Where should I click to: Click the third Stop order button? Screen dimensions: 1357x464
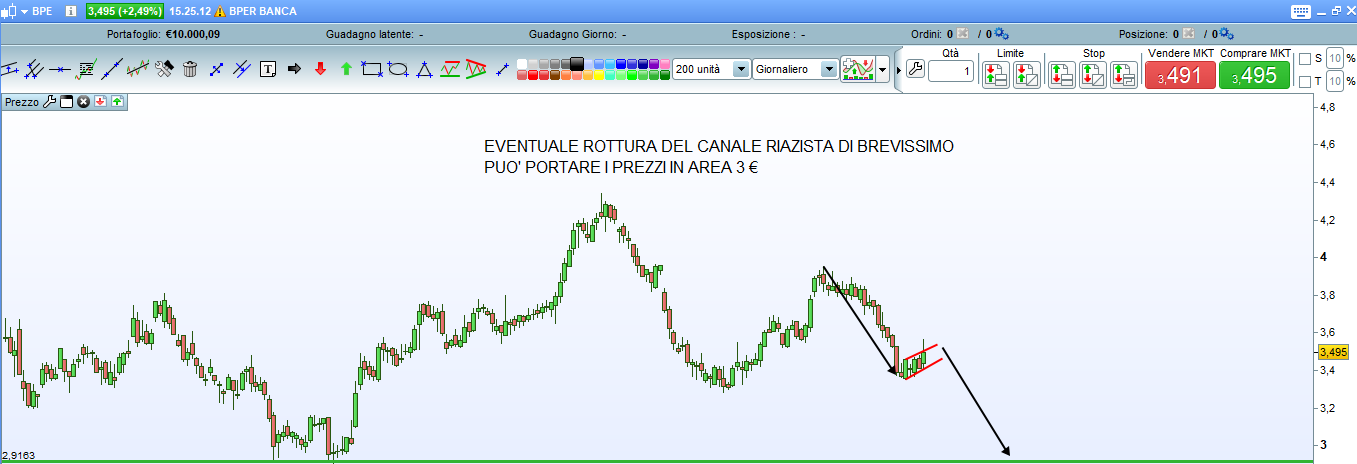[1123, 75]
